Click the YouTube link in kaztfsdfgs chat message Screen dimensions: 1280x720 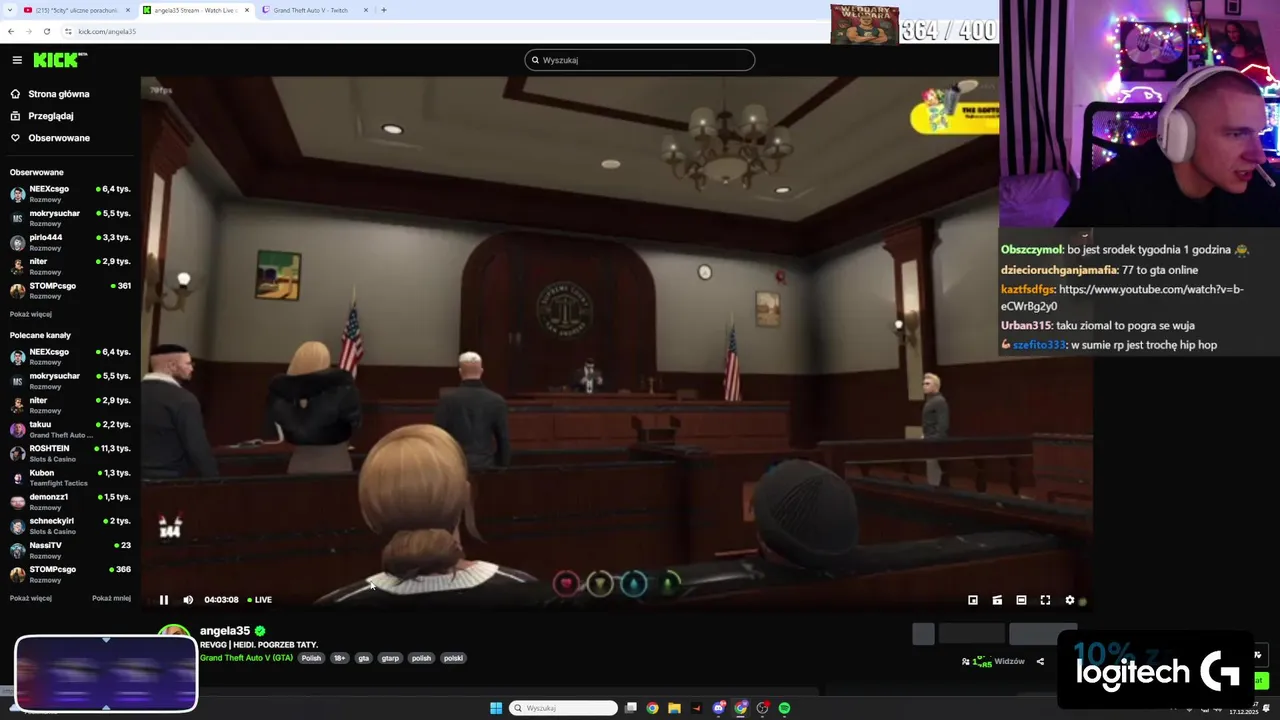pyautogui.click(x=1122, y=298)
